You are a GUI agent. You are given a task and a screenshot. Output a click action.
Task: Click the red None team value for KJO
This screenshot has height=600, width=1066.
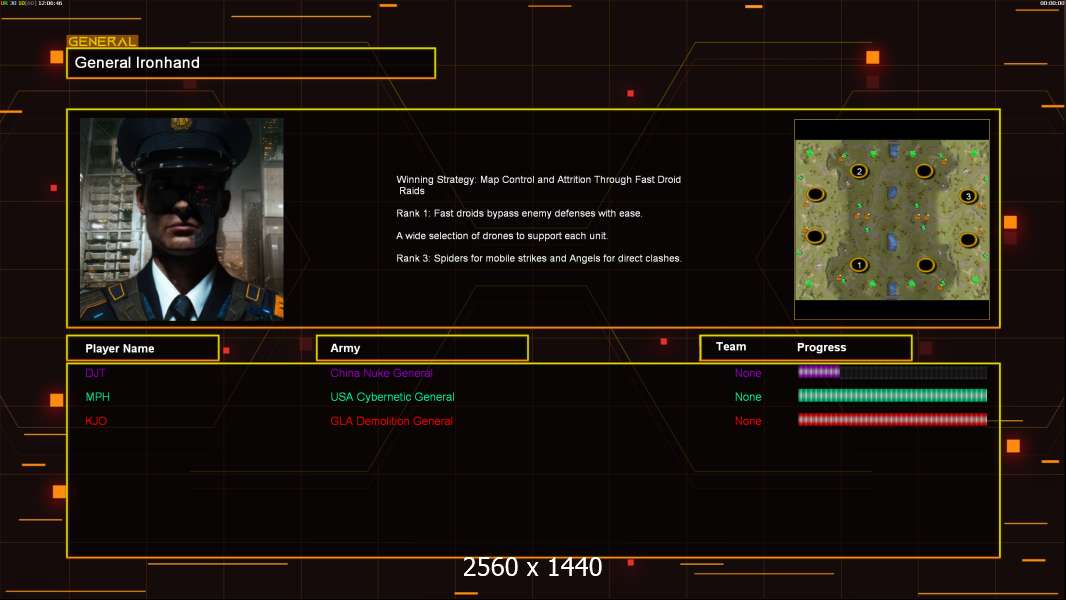point(748,421)
